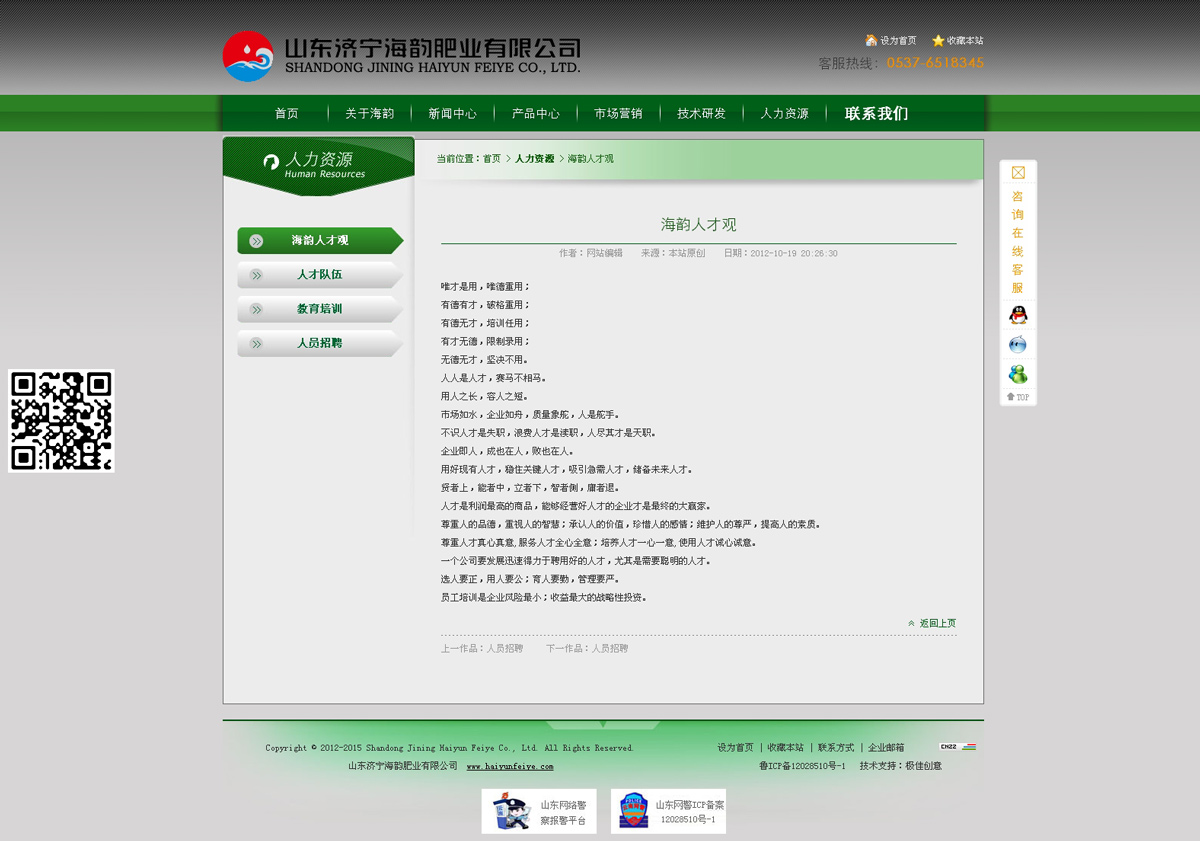This screenshot has width=1200, height=841.
Task: Jump back up with the TOP arrow
Action: 1018,397
